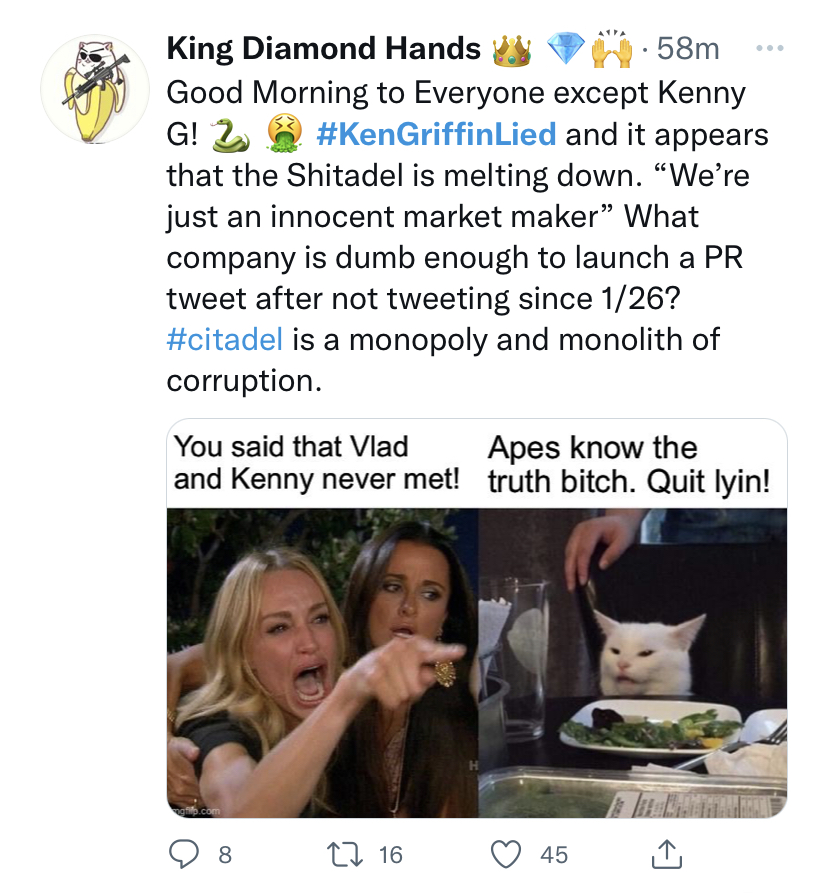Open King Diamond Hands profile name
The height and width of the screenshot is (893, 828).
pyautogui.click(x=323, y=48)
